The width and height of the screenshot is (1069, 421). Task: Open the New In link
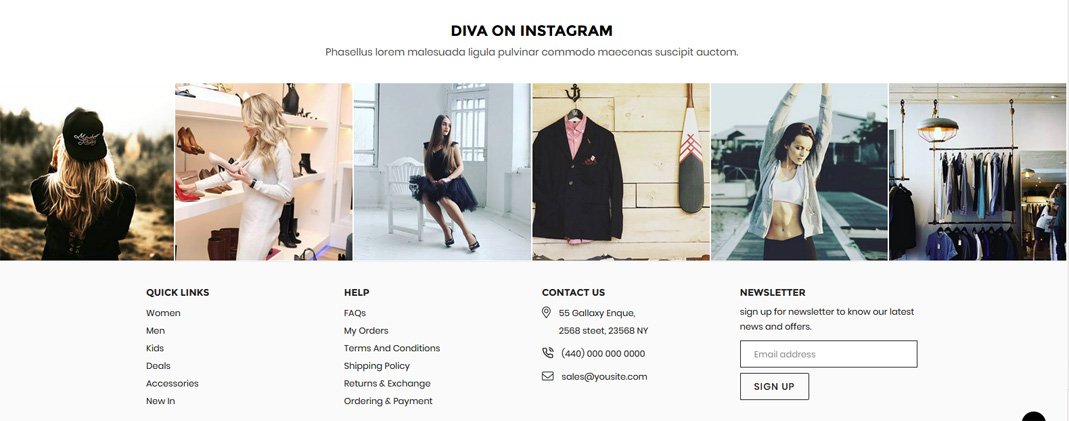160,401
